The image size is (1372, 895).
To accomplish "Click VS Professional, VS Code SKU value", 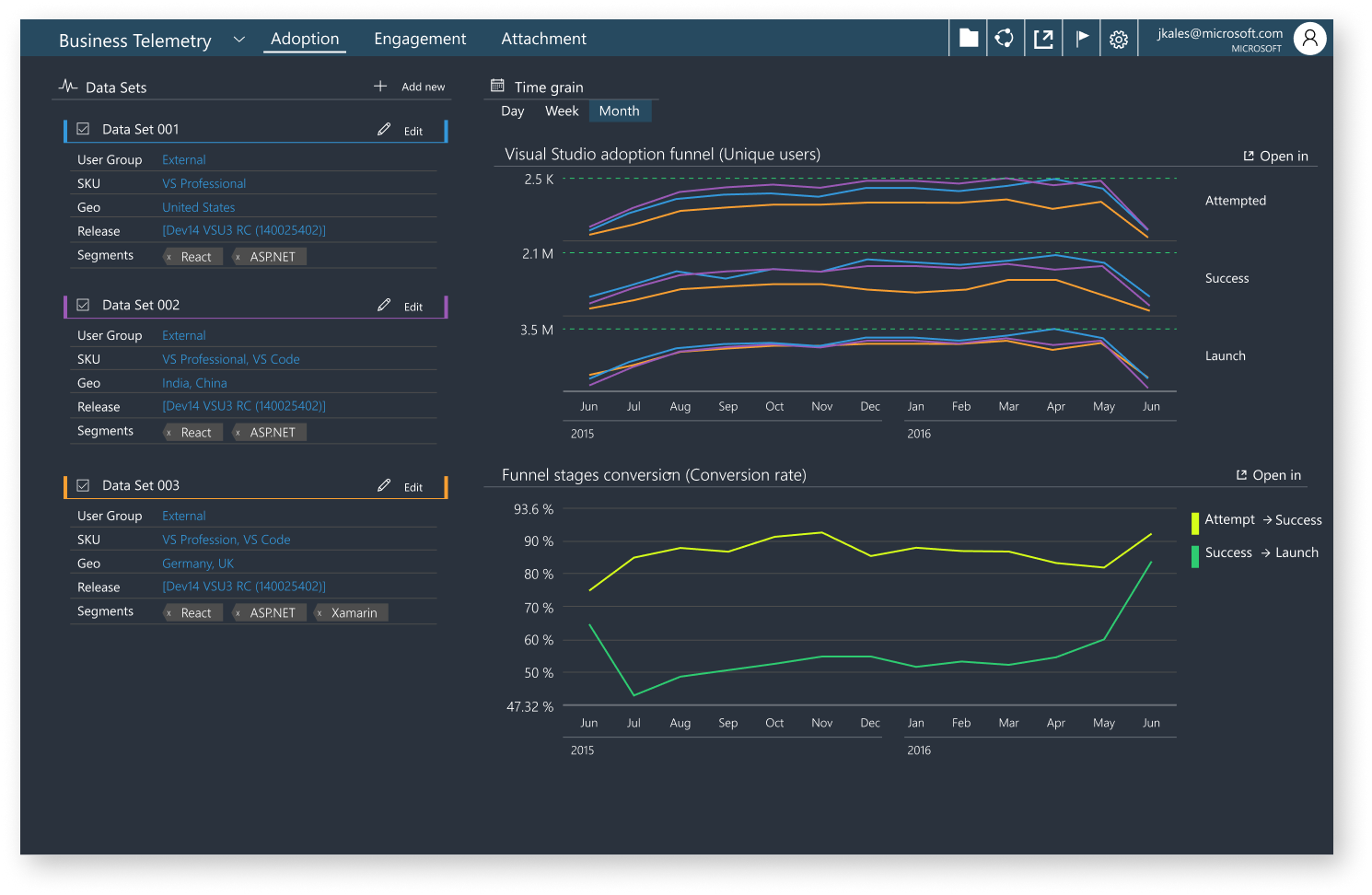I will (231, 359).
